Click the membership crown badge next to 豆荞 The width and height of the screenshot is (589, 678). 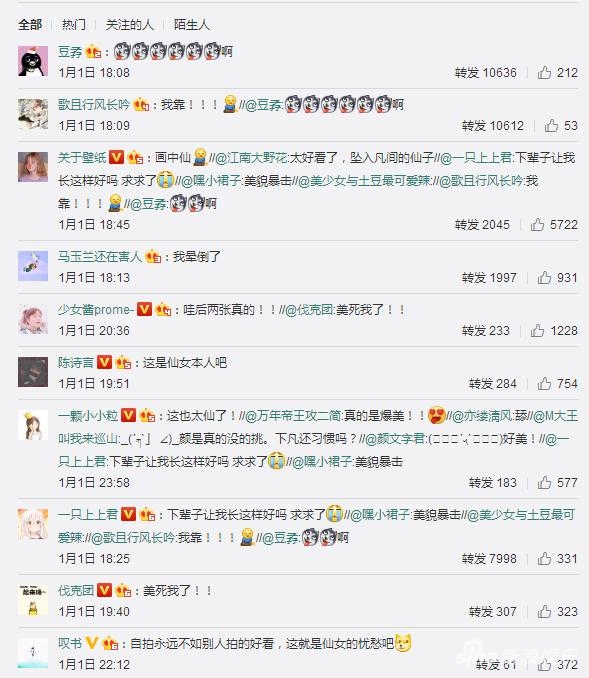point(93,52)
